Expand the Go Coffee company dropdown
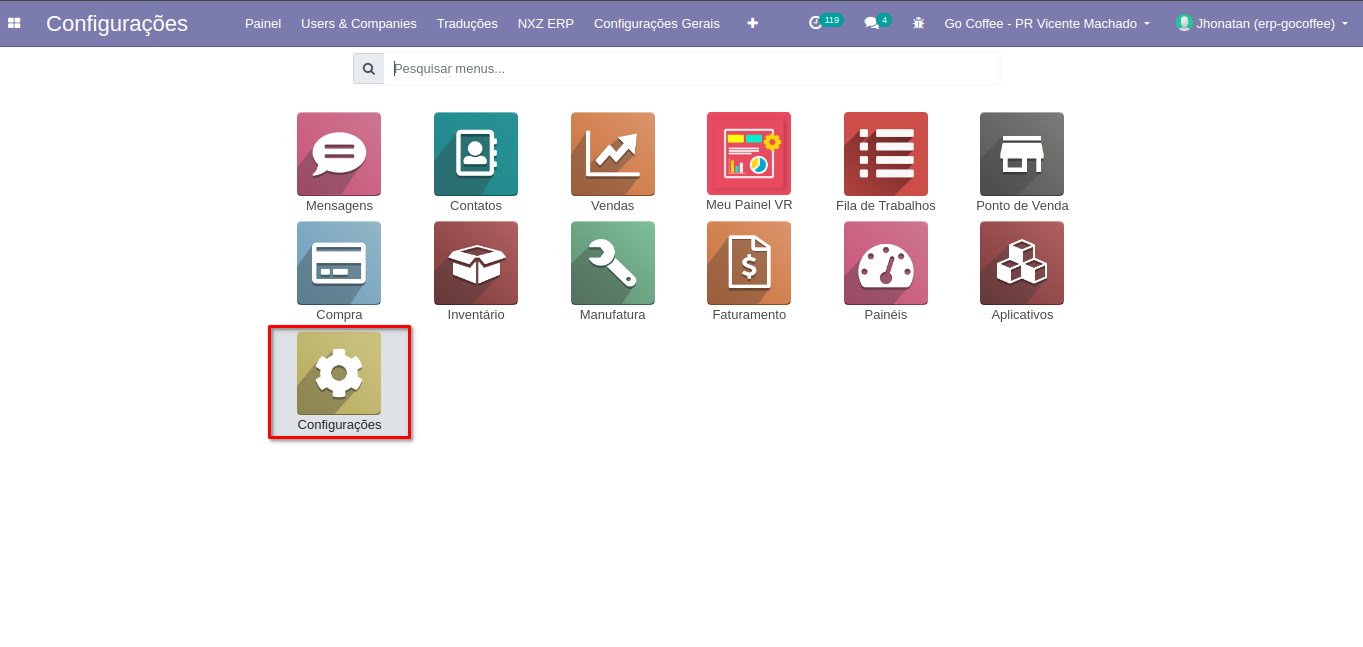The width and height of the screenshot is (1363, 647). [1047, 23]
